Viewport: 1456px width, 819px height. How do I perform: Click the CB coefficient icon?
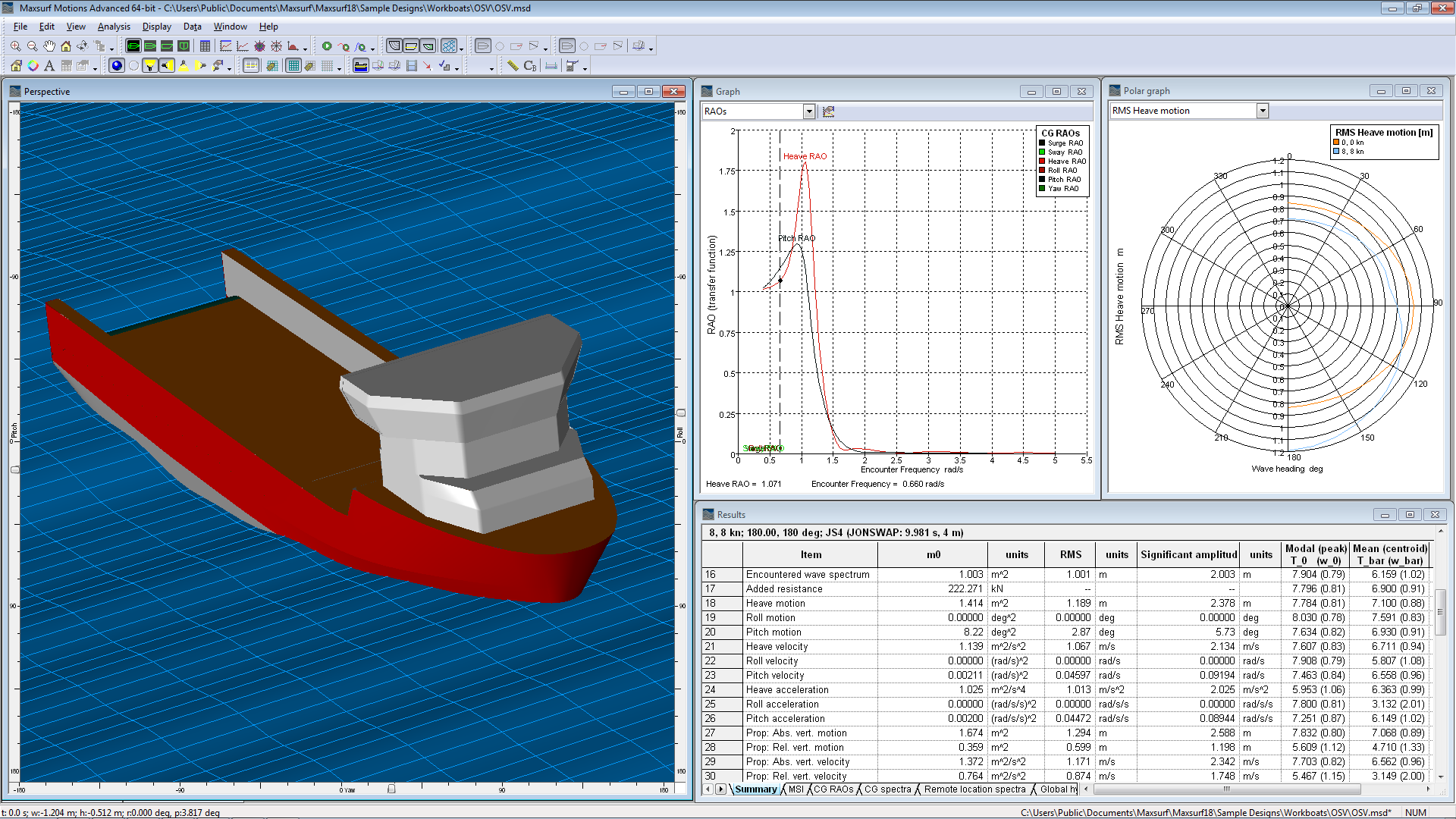click(x=530, y=66)
